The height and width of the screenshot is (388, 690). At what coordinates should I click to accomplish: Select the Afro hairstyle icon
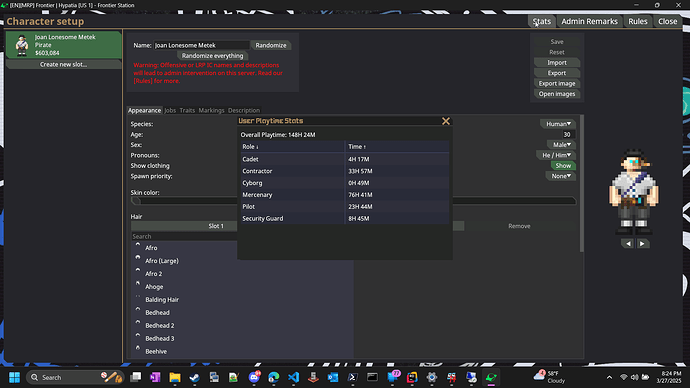point(138,245)
